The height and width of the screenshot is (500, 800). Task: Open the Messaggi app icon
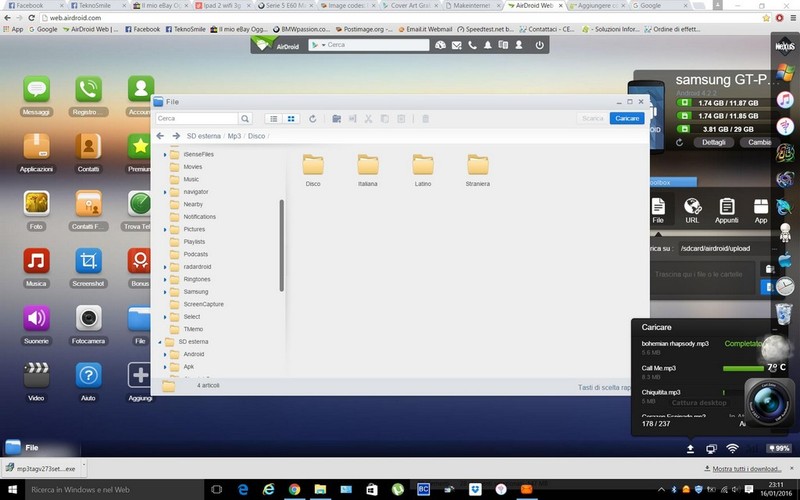point(36,90)
